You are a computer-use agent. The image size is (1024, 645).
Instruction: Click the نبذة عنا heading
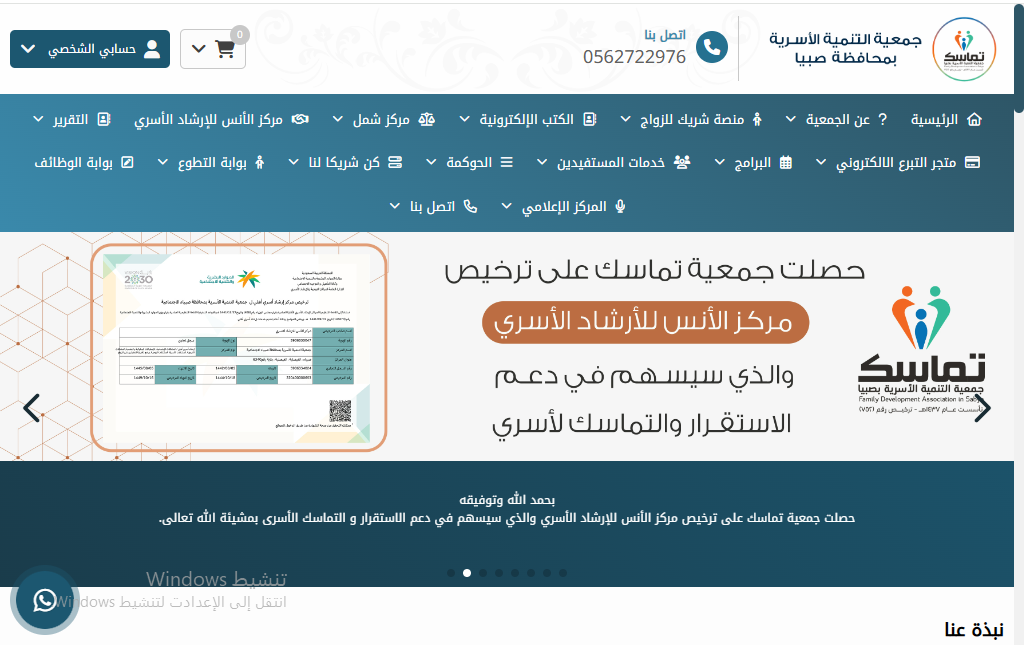point(974,629)
